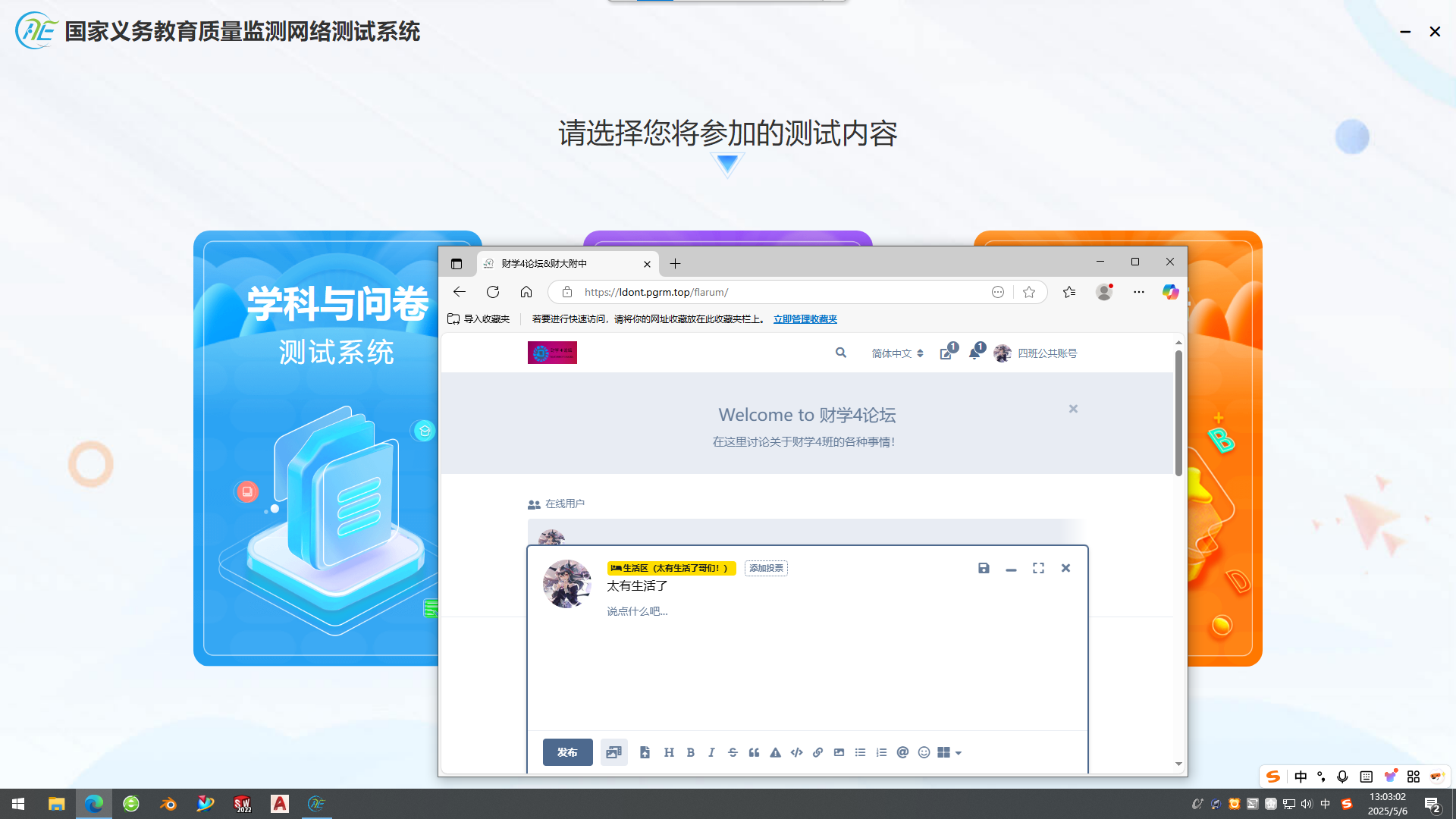Click the bold formatting icon
This screenshot has width=1456, height=819.
tap(690, 752)
